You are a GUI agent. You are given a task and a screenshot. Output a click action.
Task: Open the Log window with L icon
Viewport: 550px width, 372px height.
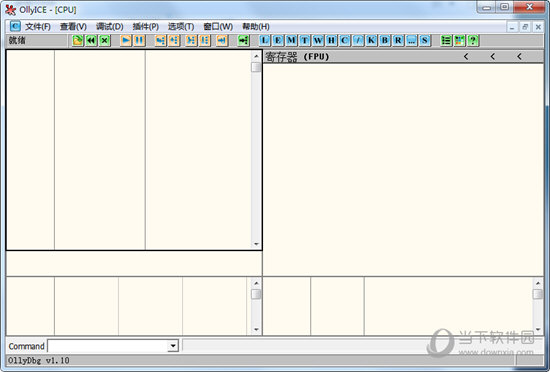(x=264, y=41)
